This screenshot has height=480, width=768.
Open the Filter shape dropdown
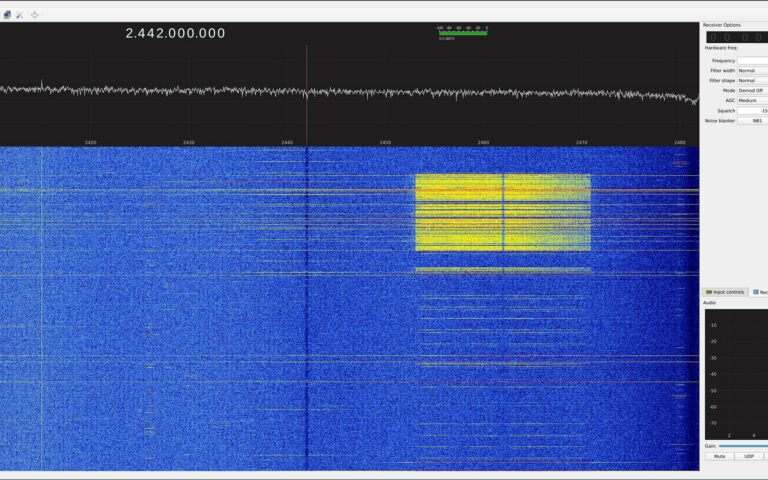(x=753, y=80)
